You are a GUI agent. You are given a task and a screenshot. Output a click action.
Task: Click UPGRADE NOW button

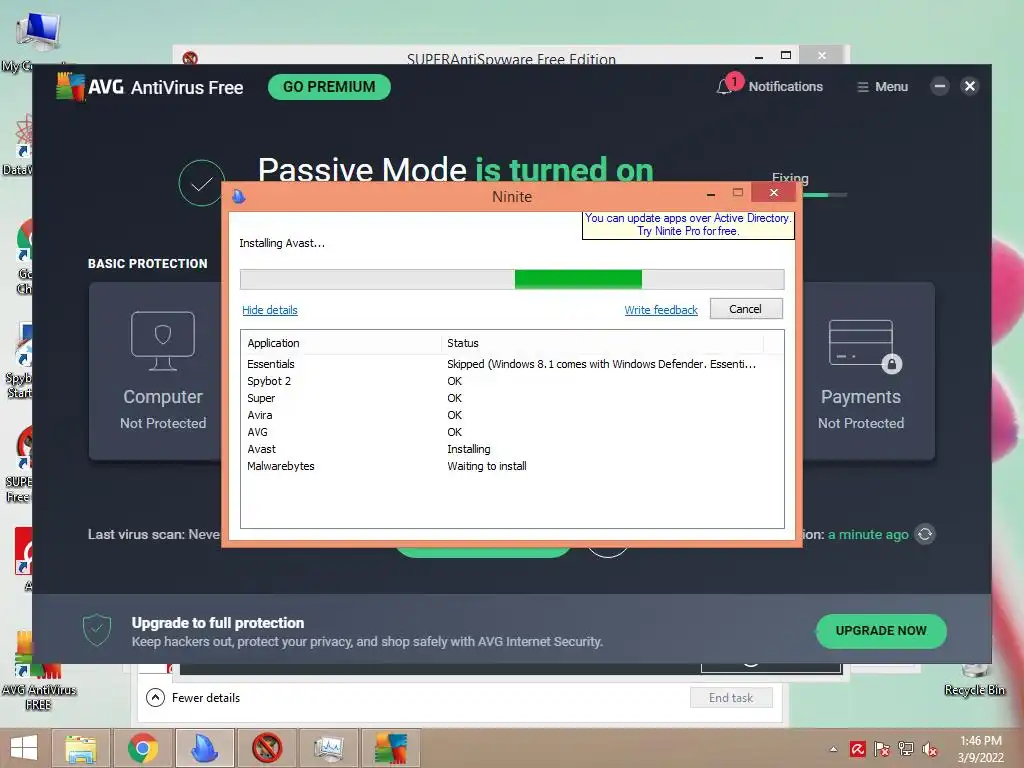click(881, 631)
